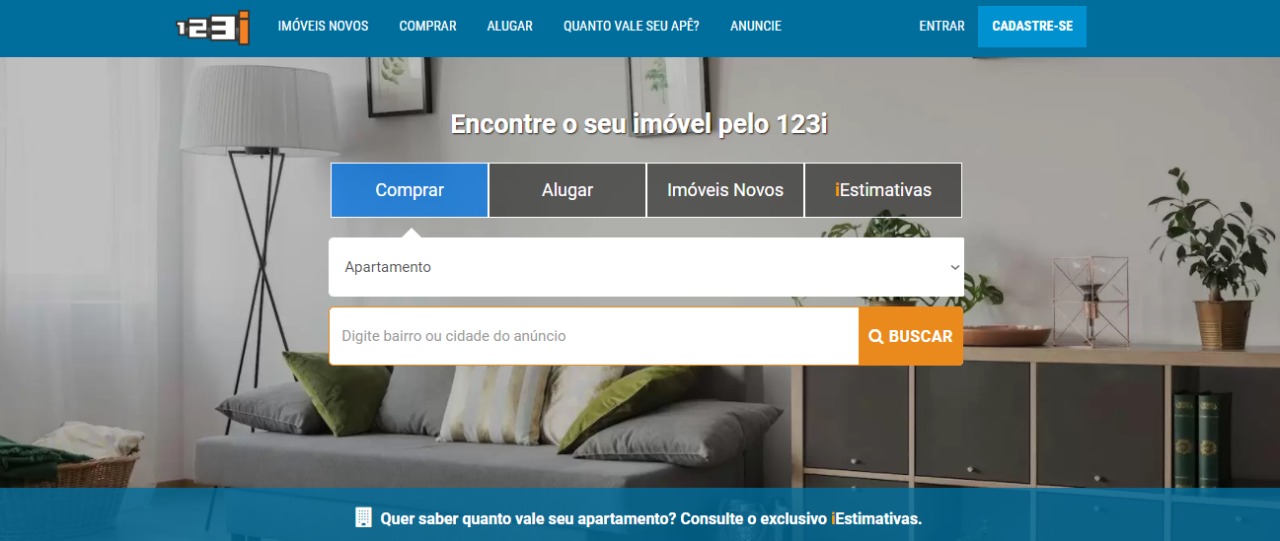Switch to the iEstimativas tab
Viewport: 1280px width, 541px height.
883,190
